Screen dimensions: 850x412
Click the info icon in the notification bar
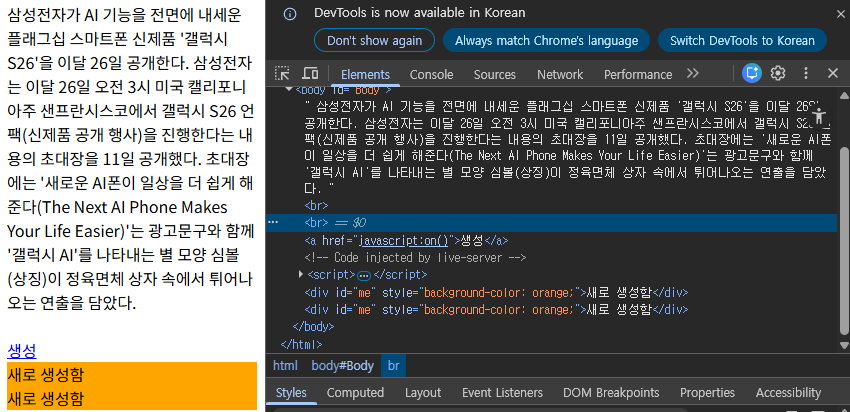click(x=291, y=15)
